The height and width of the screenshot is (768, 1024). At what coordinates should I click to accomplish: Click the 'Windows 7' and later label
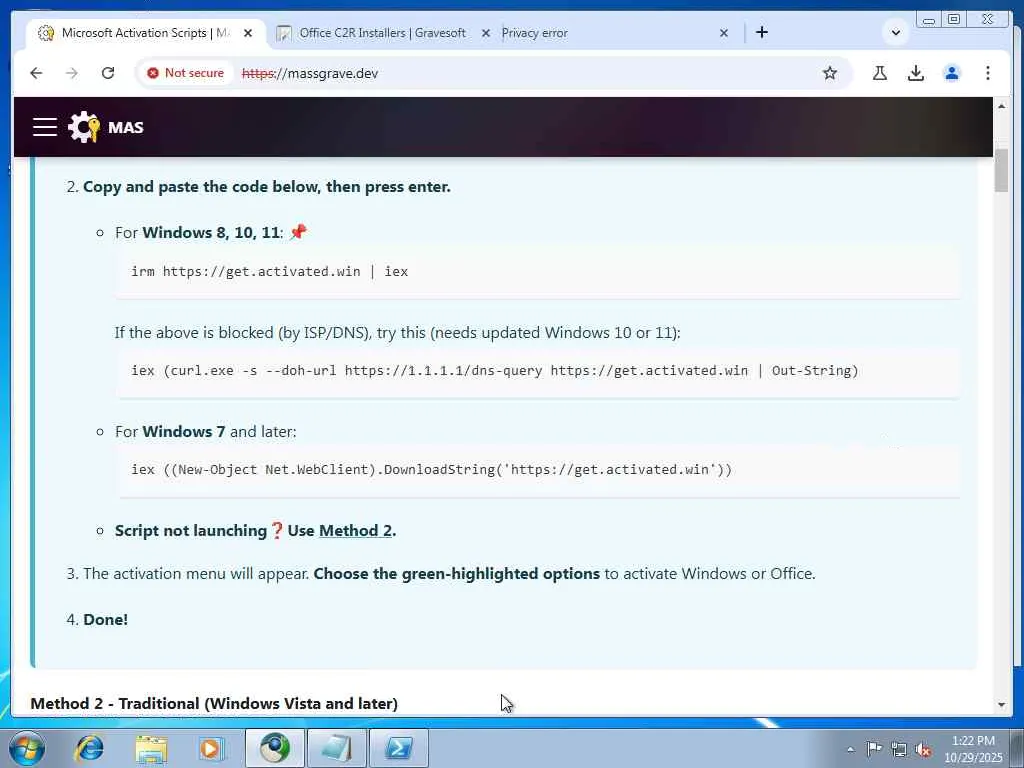pos(184,432)
